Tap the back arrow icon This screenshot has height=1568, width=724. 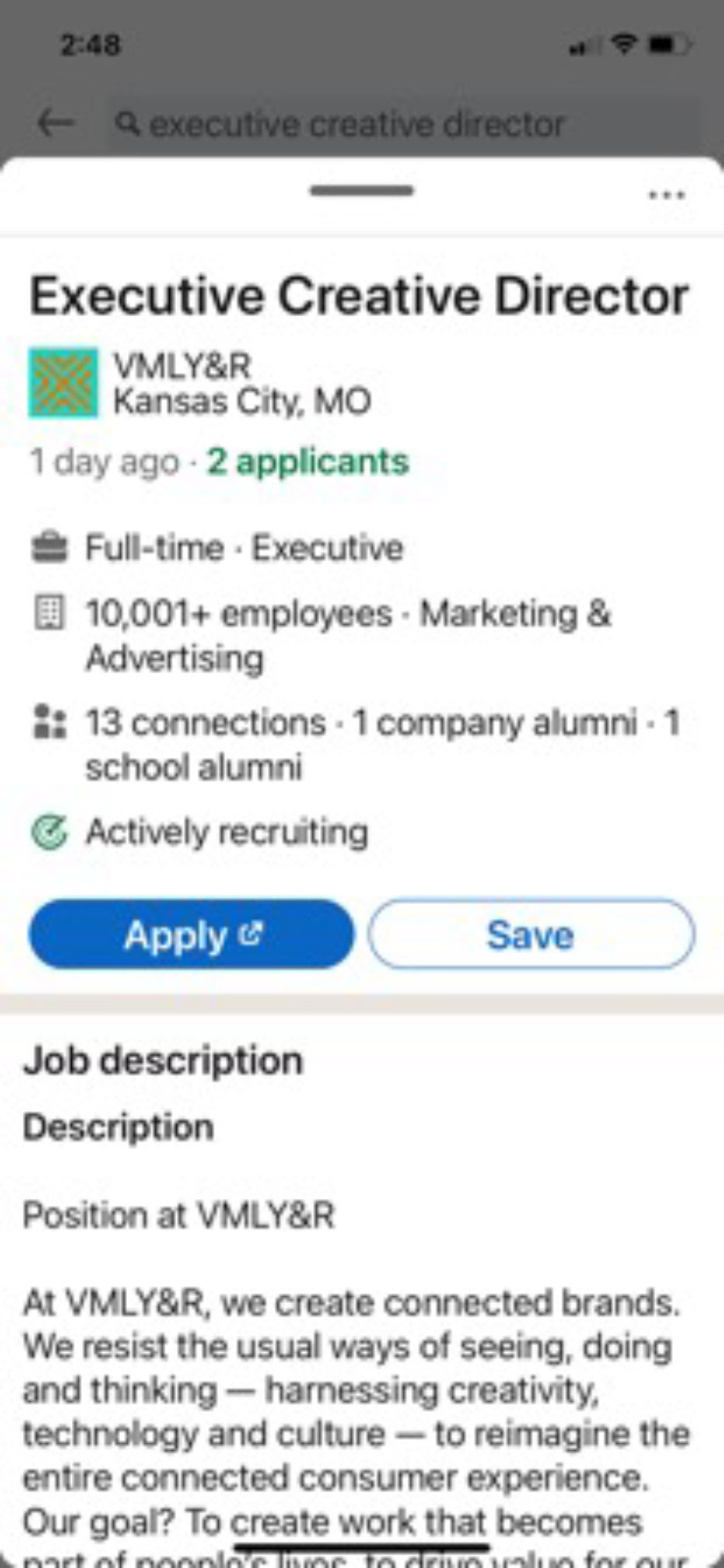56,122
